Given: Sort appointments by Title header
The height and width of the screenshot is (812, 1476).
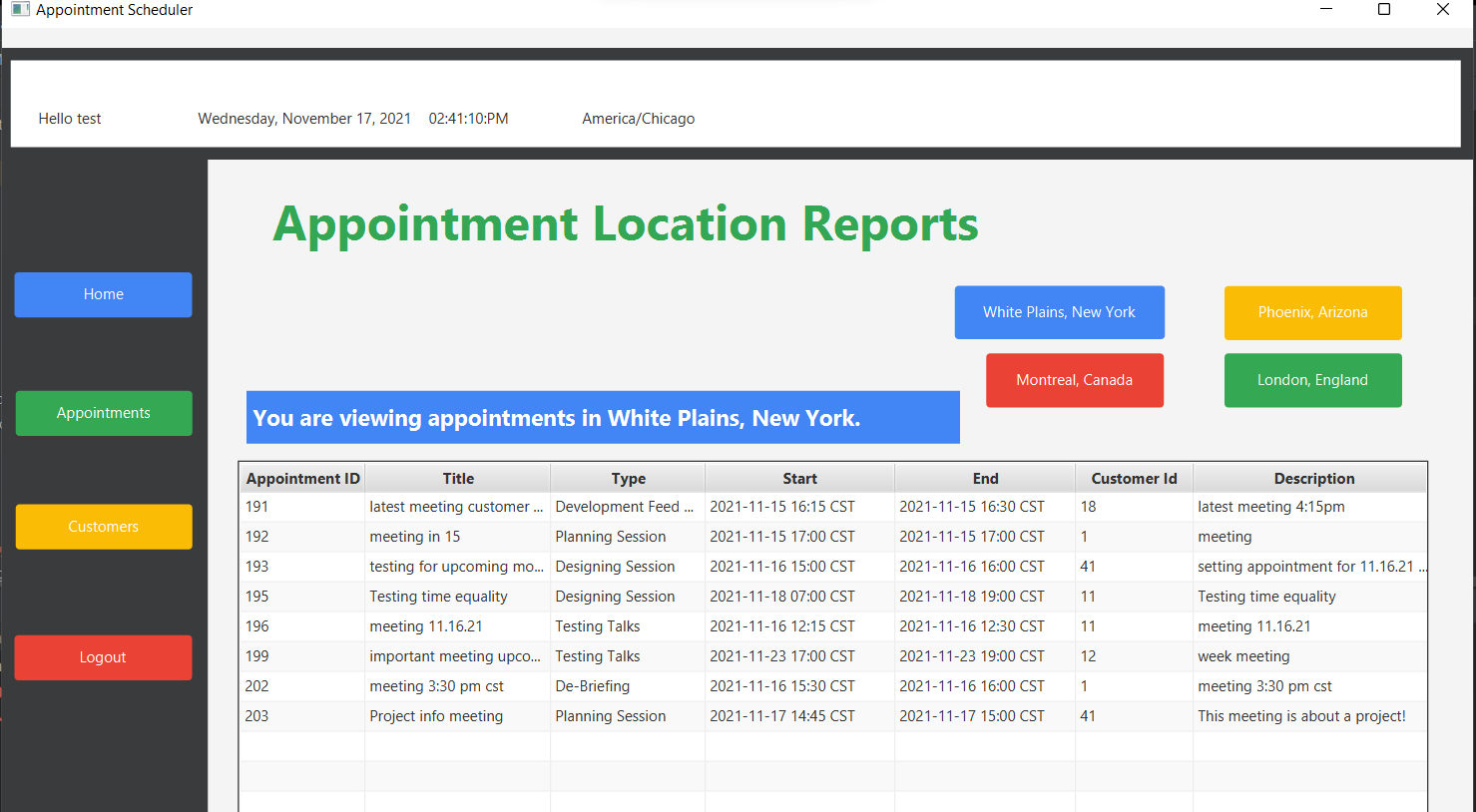Looking at the screenshot, I should coord(458,478).
